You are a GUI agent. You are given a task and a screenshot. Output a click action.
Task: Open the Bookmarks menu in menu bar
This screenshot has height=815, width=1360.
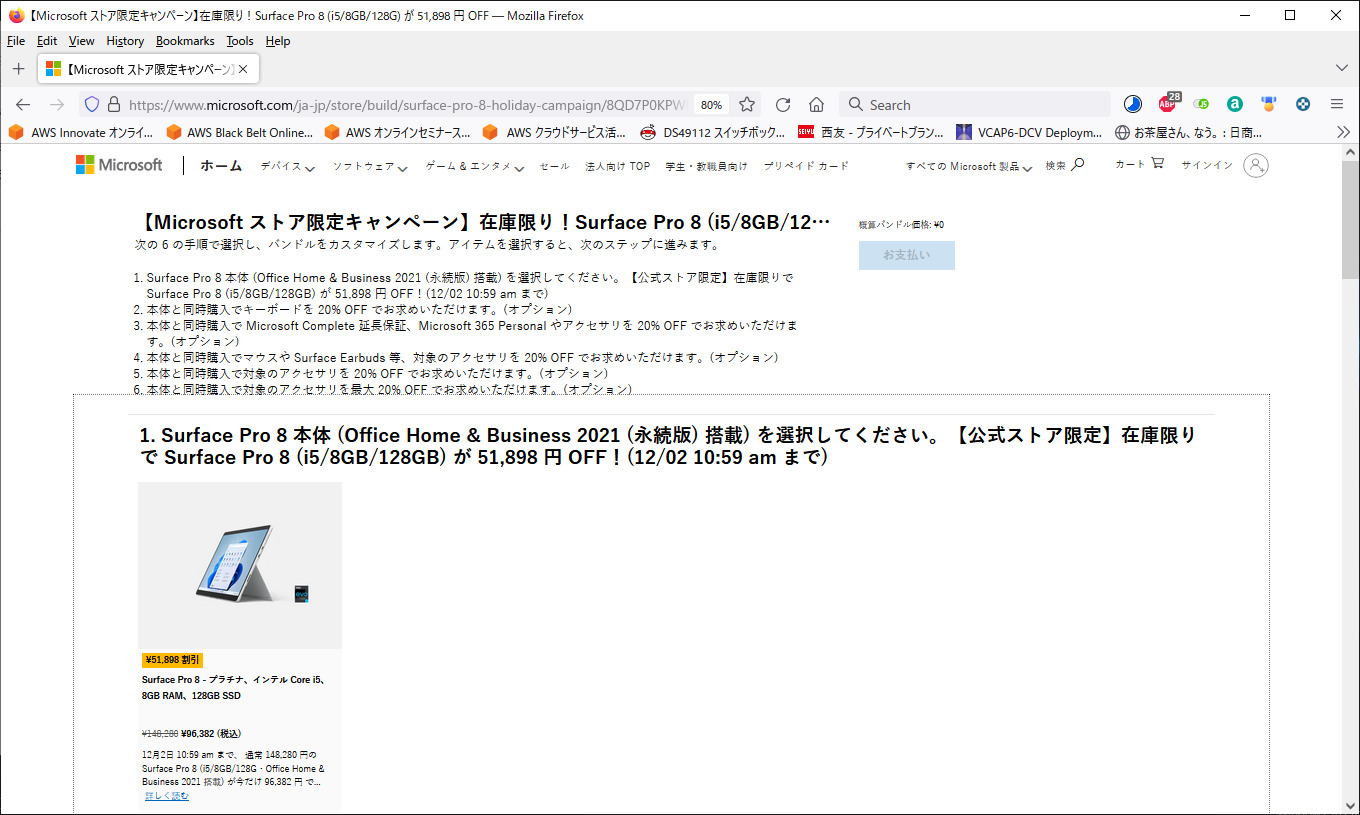point(185,41)
